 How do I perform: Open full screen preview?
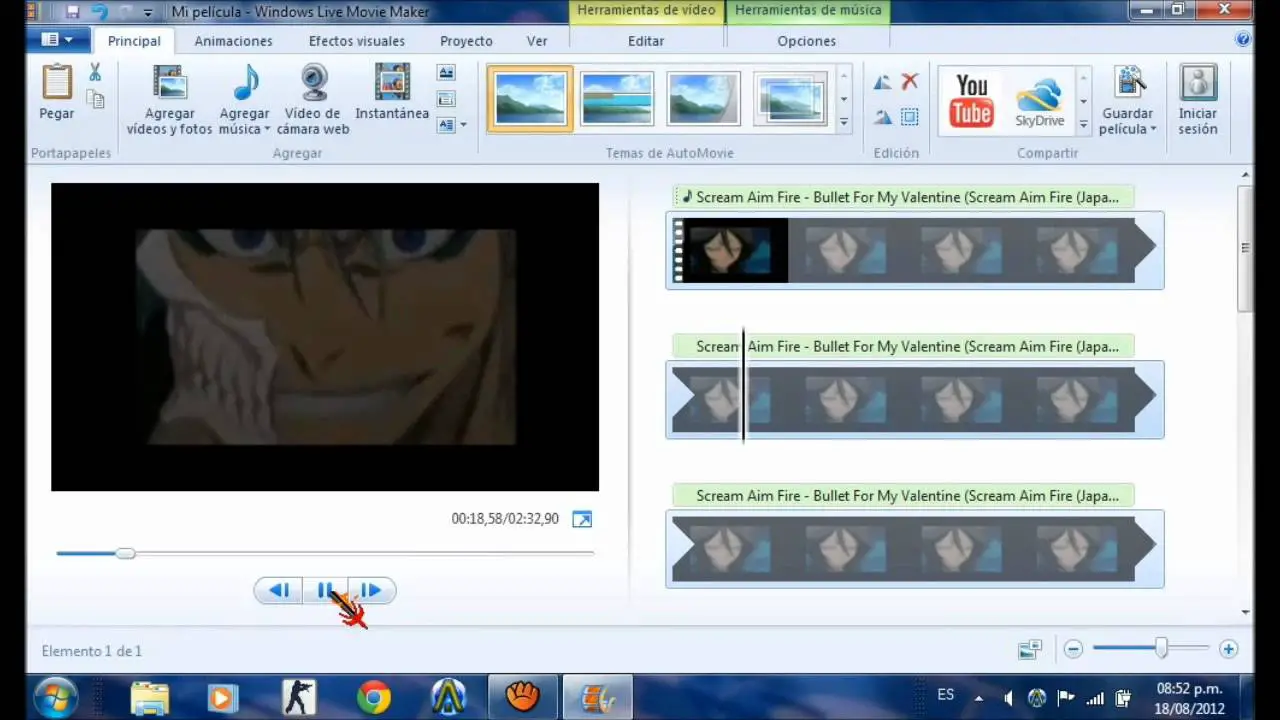click(582, 519)
